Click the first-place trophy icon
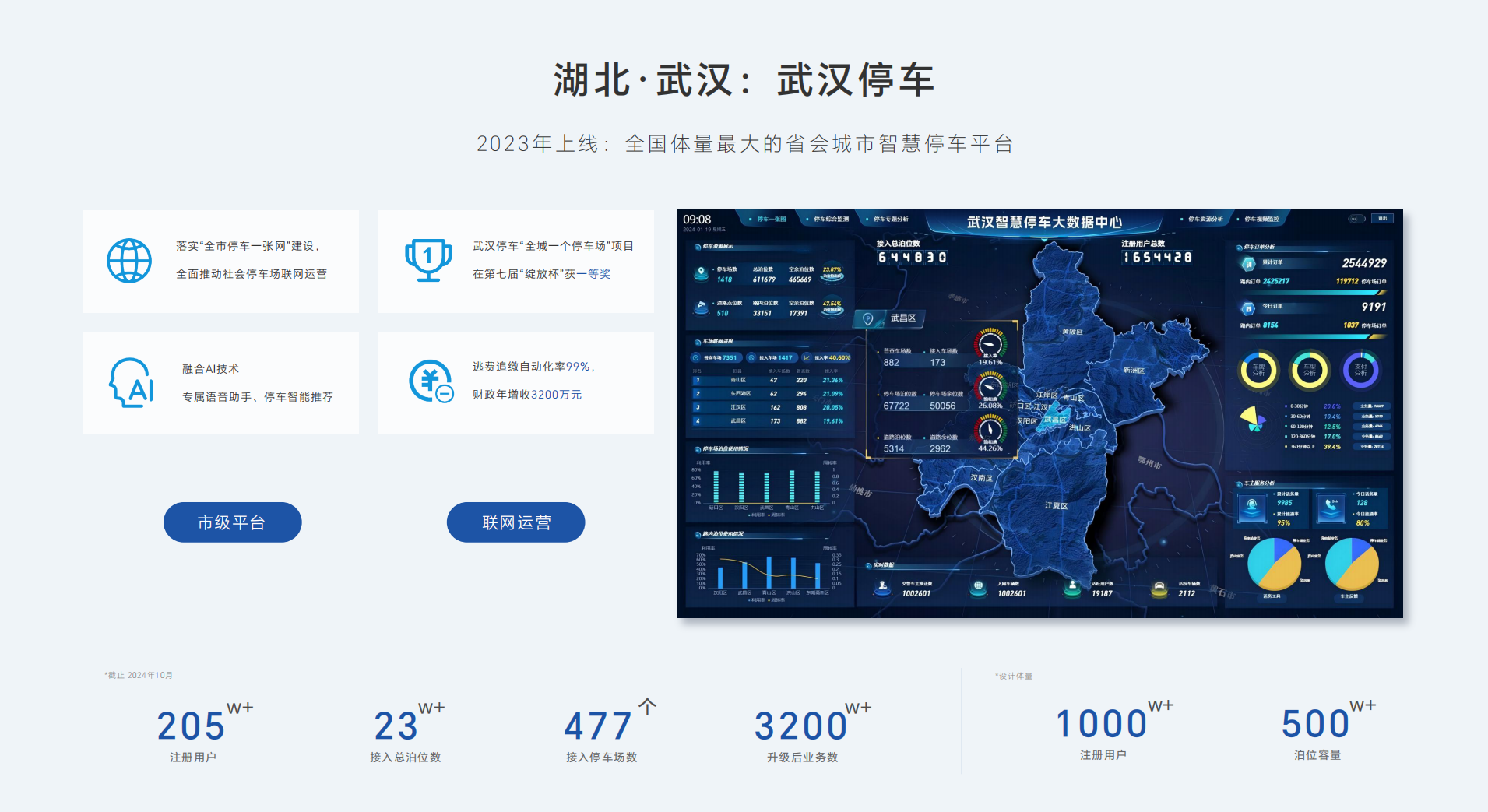 pos(428,260)
